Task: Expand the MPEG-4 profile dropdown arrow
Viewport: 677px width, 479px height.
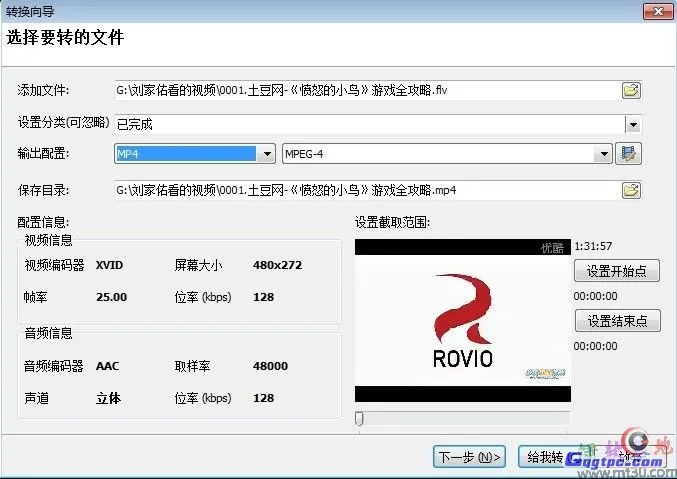Action: point(604,154)
